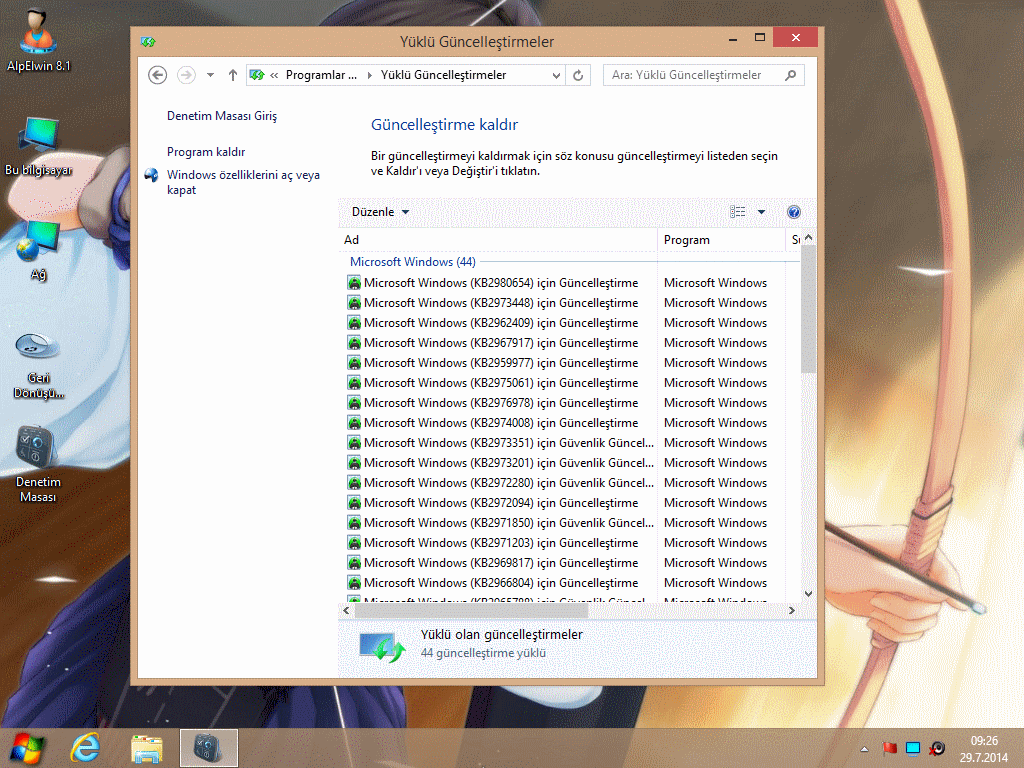
Task: Click the Up one level arrow
Action: tap(233, 75)
